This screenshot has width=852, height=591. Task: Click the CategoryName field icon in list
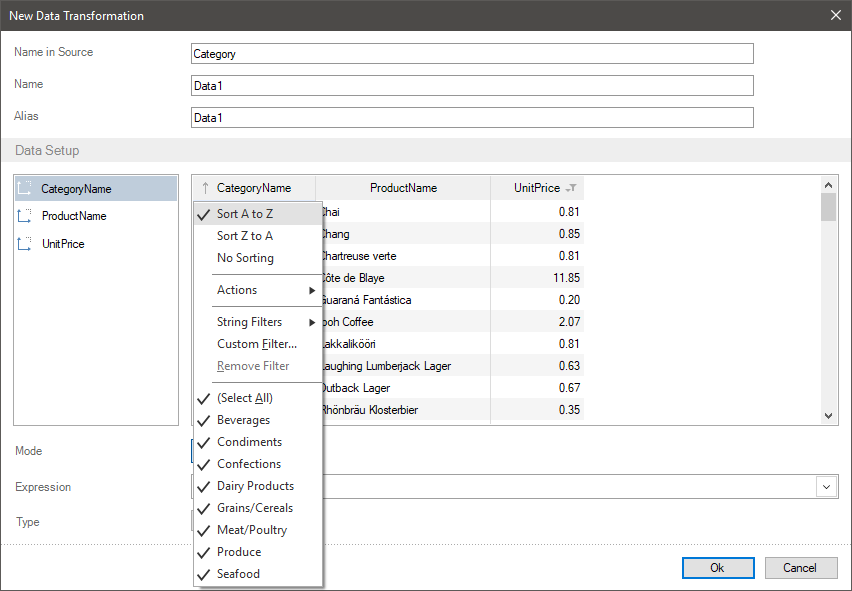pos(25,188)
